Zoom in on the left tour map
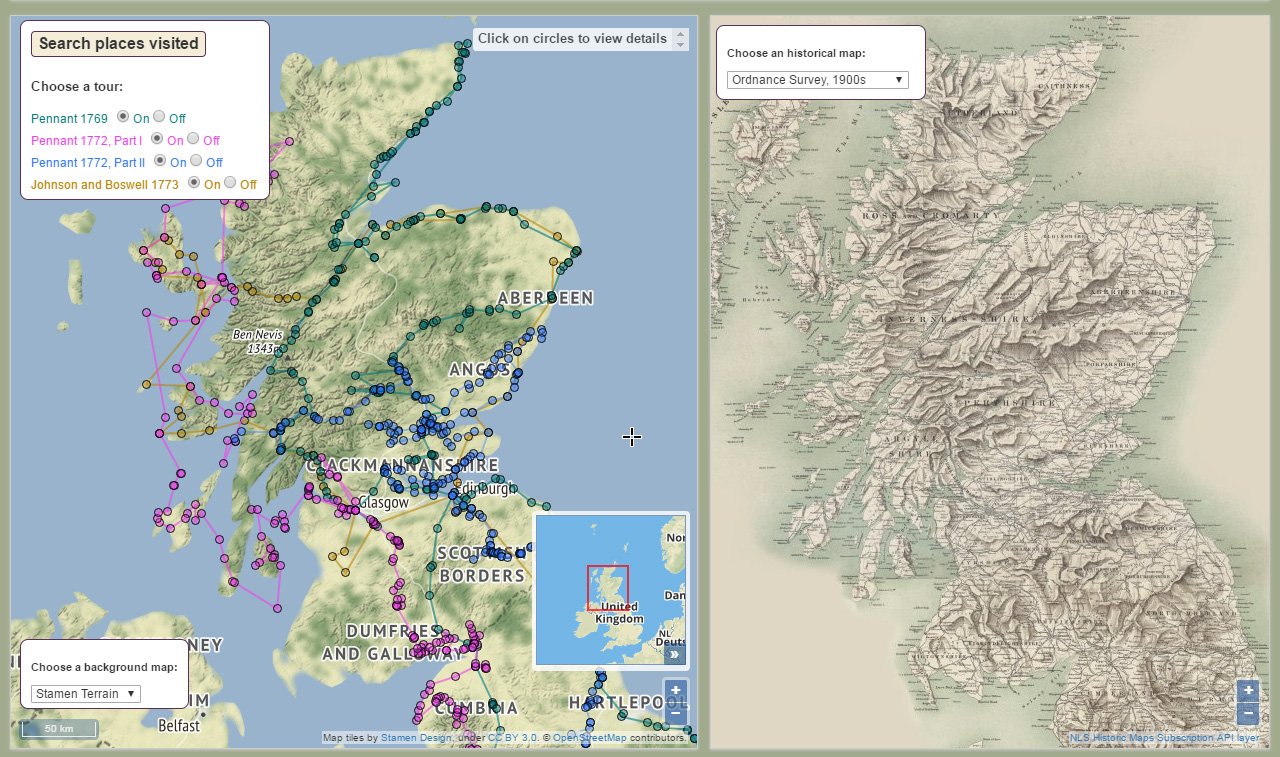Viewport: 1280px width, 757px height. coord(676,690)
